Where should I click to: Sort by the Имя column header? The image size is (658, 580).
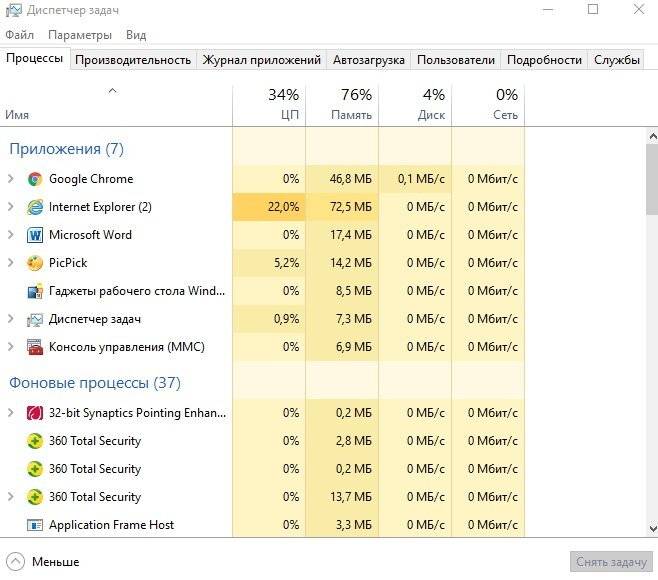pyautogui.click(x=116, y=105)
